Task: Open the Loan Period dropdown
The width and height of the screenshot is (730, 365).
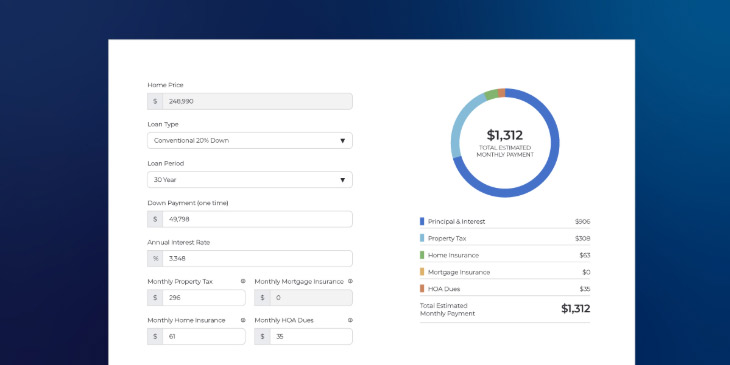Action: click(250, 180)
